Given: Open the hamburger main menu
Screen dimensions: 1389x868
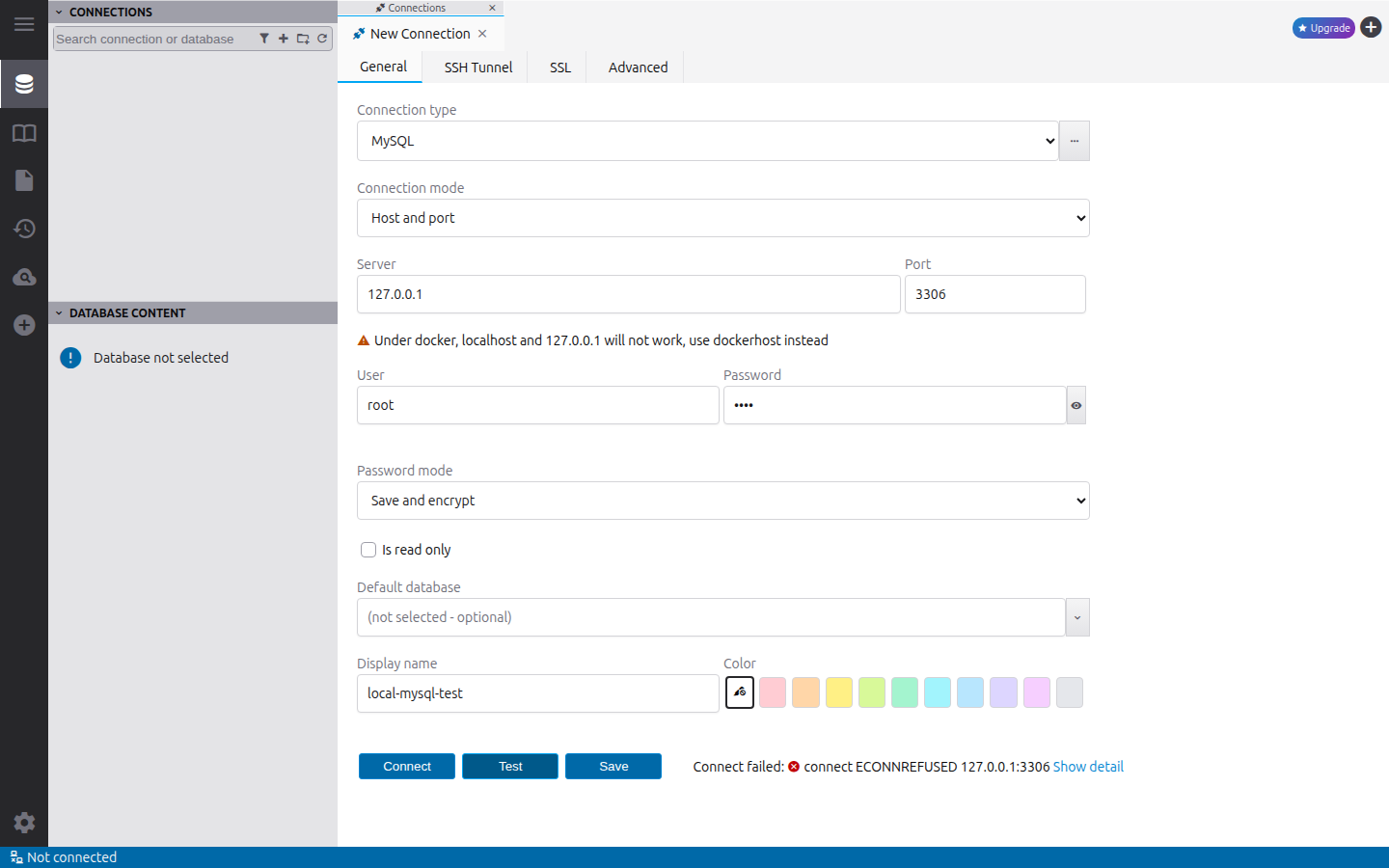Looking at the screenshot, I should (24, 24).
